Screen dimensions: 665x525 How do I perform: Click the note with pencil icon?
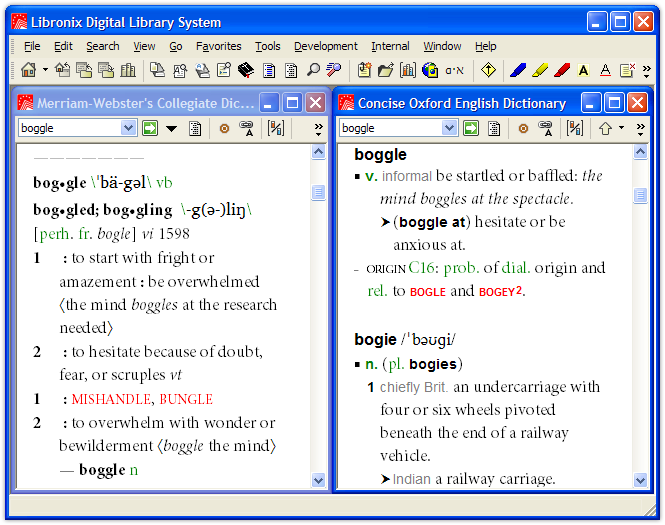point(224,70)
